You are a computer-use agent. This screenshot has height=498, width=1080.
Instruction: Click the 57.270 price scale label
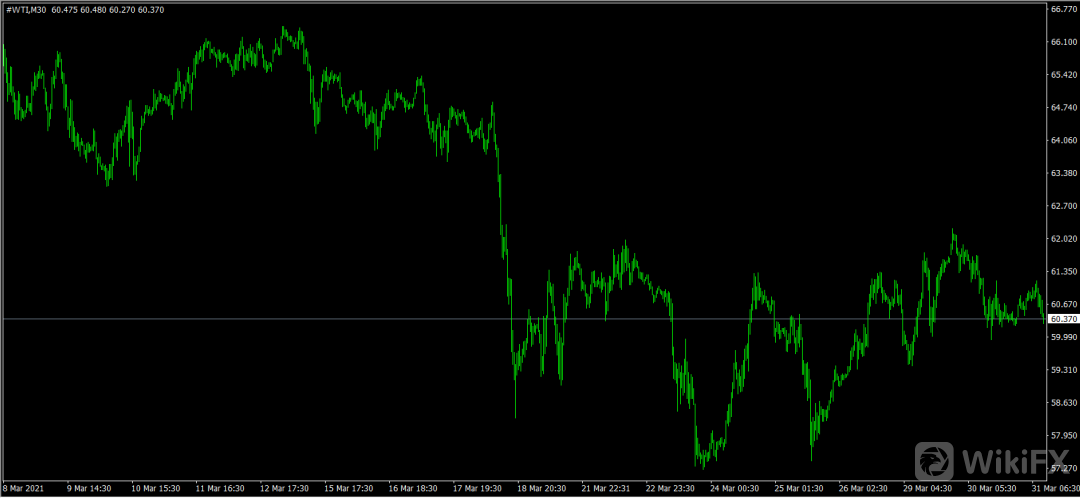pos(1062,468)
